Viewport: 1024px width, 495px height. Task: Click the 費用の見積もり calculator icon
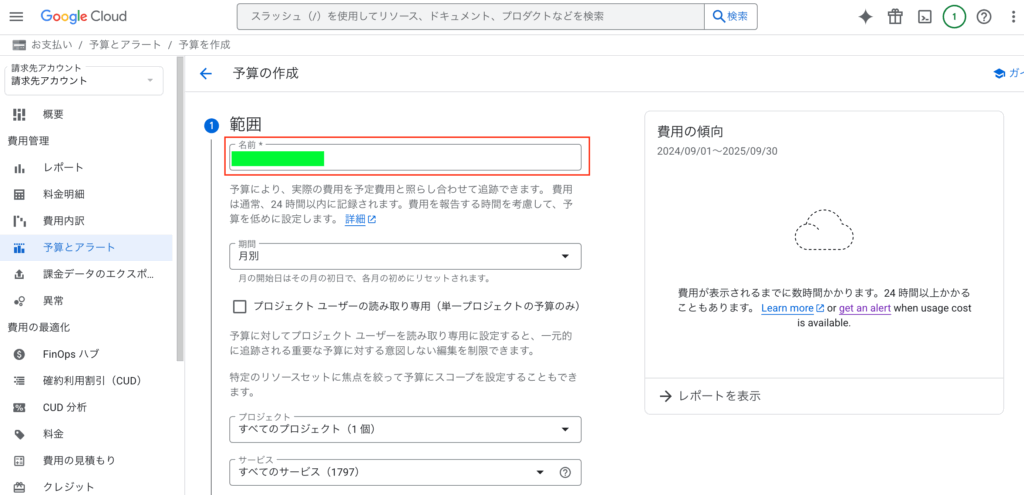19,460
